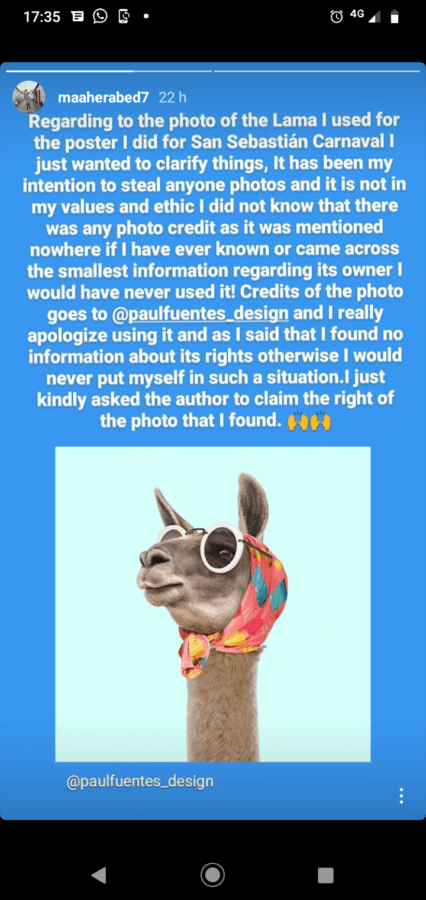Tap the battery status icon
Viewport: 426px width, 900px height.
click(394, 18)
